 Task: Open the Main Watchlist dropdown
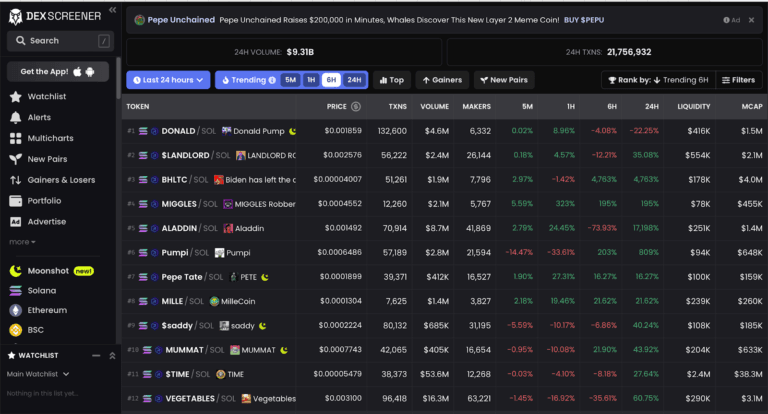pos(38,374)
